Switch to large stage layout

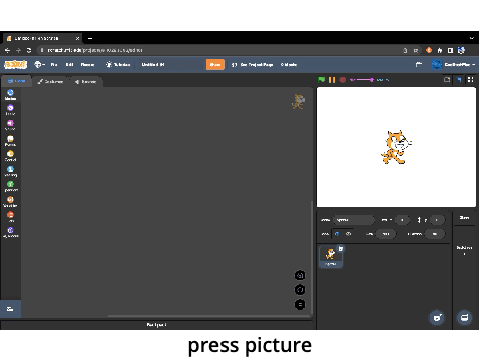pos(459,80)
